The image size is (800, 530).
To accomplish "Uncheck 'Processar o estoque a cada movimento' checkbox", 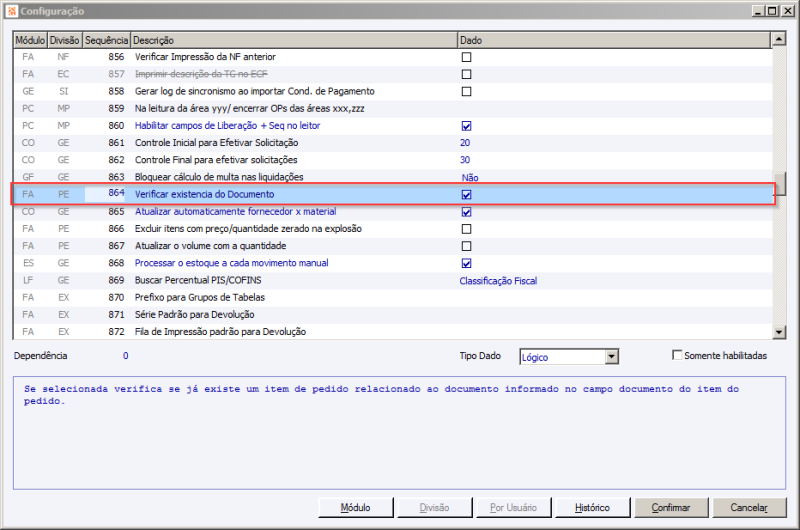I will (x=466, y=263).
